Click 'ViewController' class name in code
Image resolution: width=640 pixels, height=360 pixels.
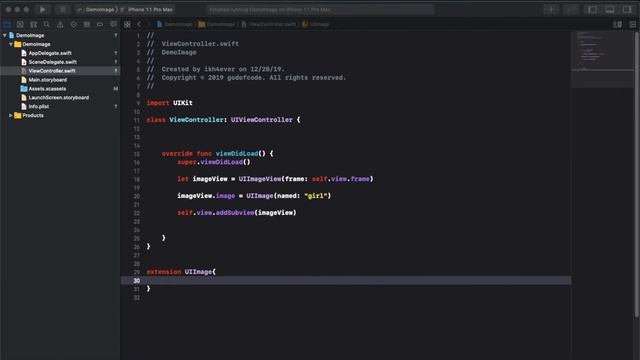(x=196, y=120)
